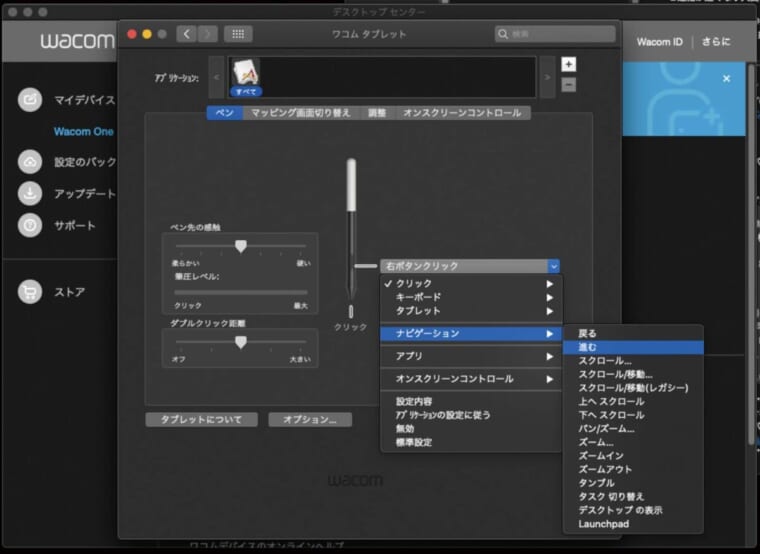Open the 設定のバックアップ cloud icon
The width and height of the screenshot is (760, 554).
[x=30, y=162]
